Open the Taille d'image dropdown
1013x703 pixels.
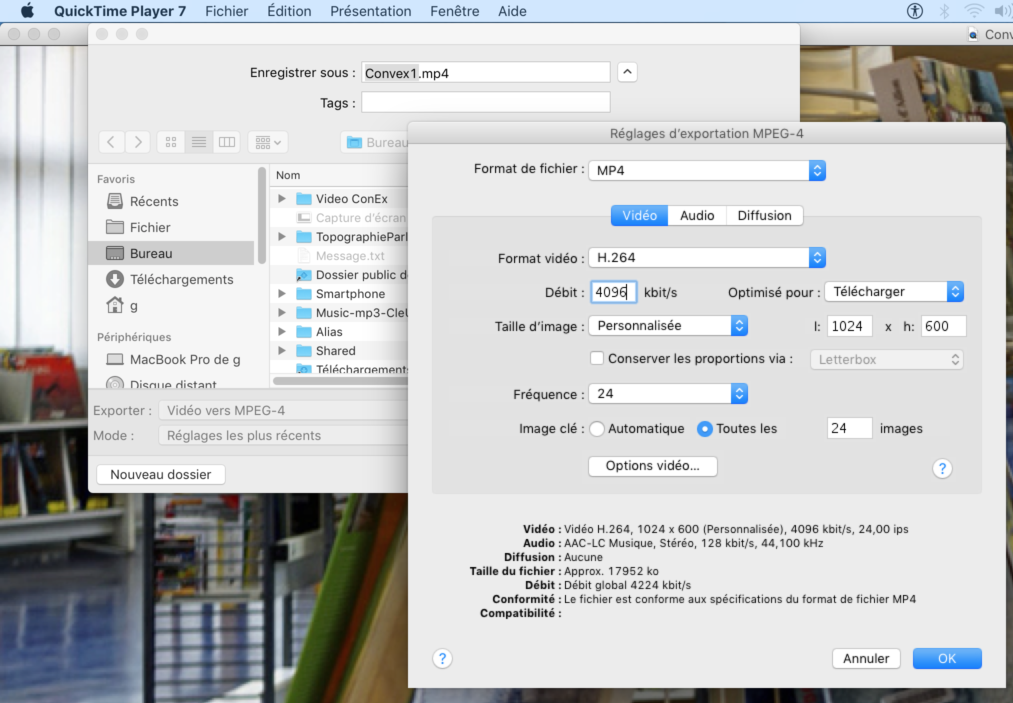pos(668,326)
